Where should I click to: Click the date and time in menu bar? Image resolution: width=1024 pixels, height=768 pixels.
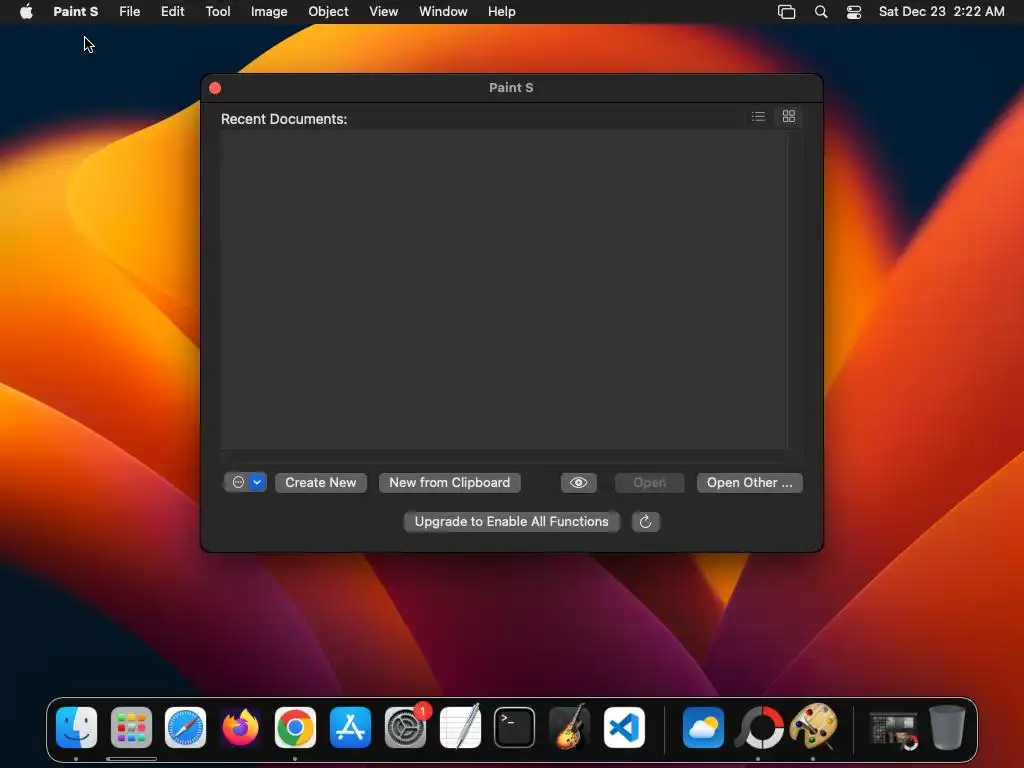[941, 12]
